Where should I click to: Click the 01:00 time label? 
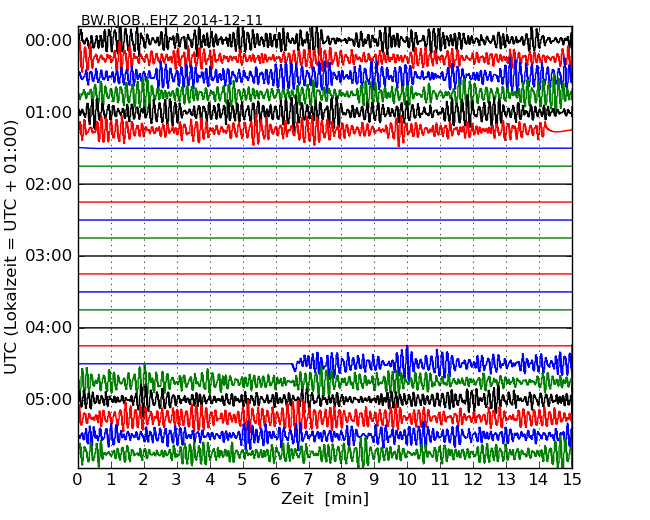pos(49,112)
